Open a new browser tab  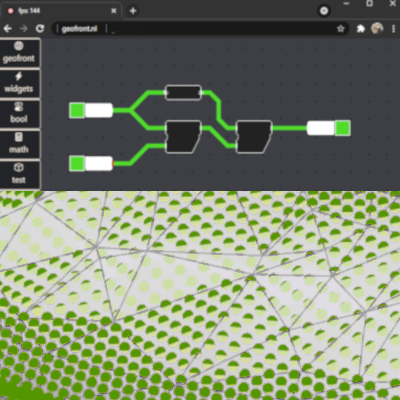coord(133,11)
